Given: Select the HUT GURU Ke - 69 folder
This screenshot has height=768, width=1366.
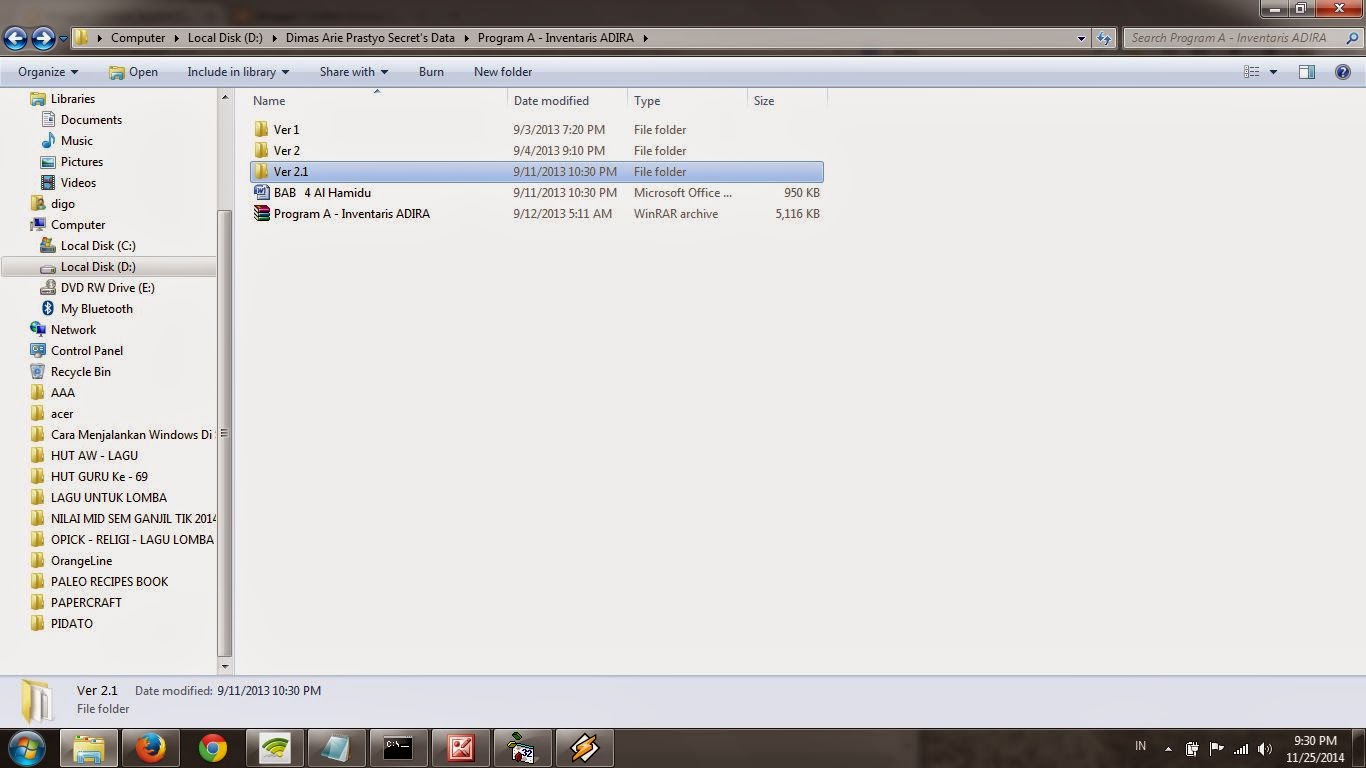Looking at the screenshot, I should pyautogui.click(x=99, y=477).
